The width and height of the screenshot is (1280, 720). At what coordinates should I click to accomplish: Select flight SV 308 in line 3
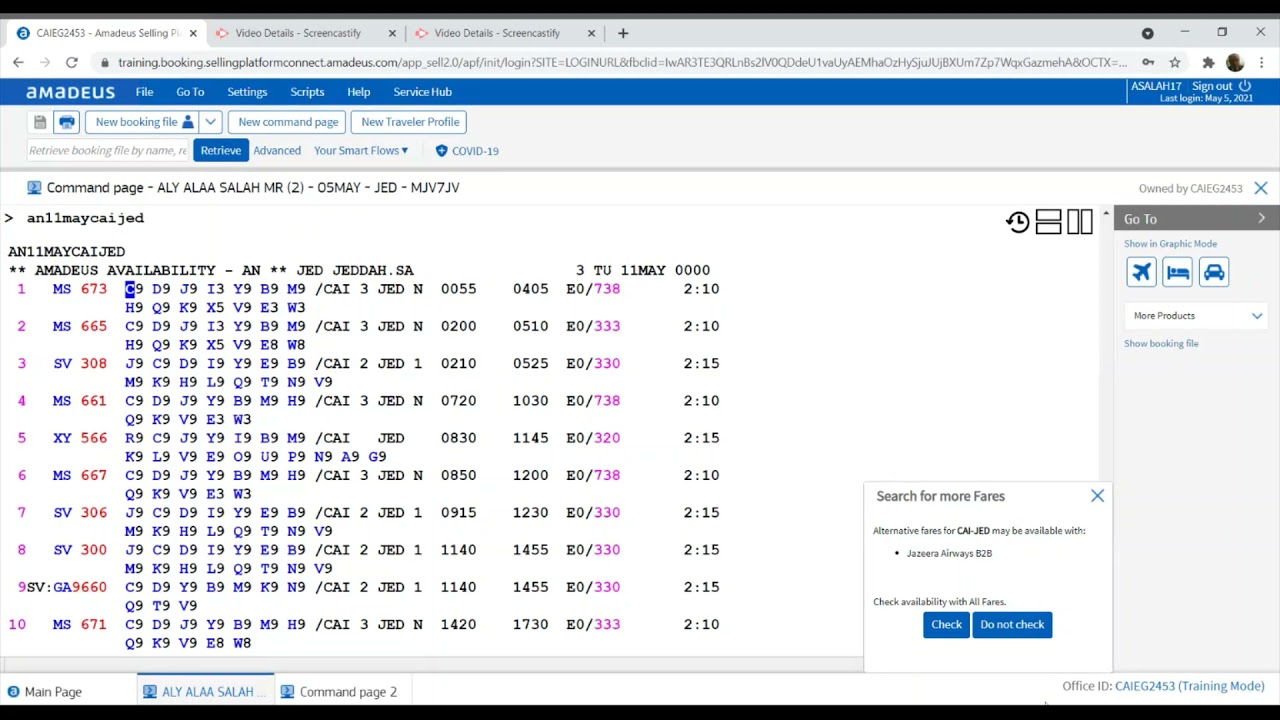click(x=80, y=364)
